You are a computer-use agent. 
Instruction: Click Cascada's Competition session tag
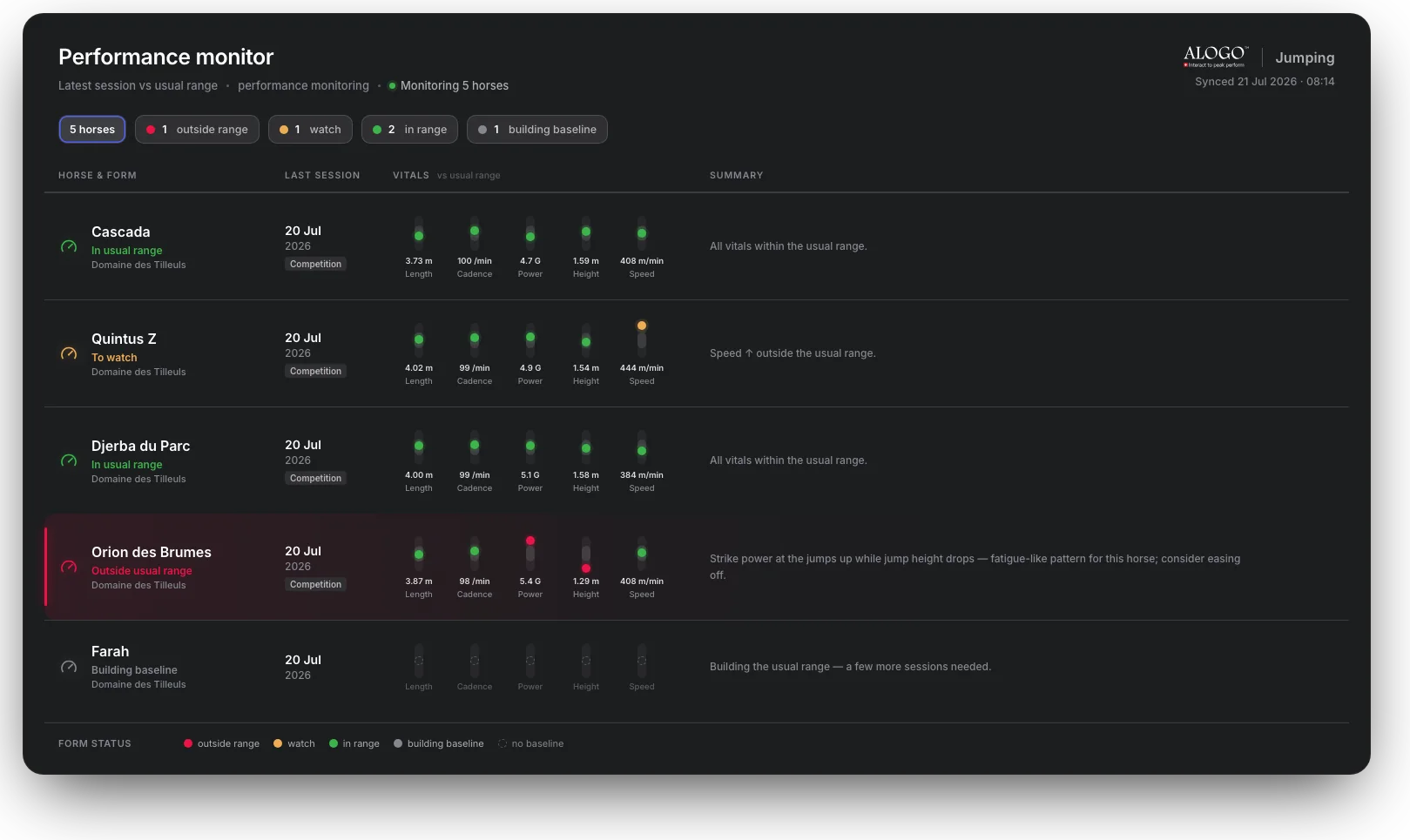(x=315, y=264)
